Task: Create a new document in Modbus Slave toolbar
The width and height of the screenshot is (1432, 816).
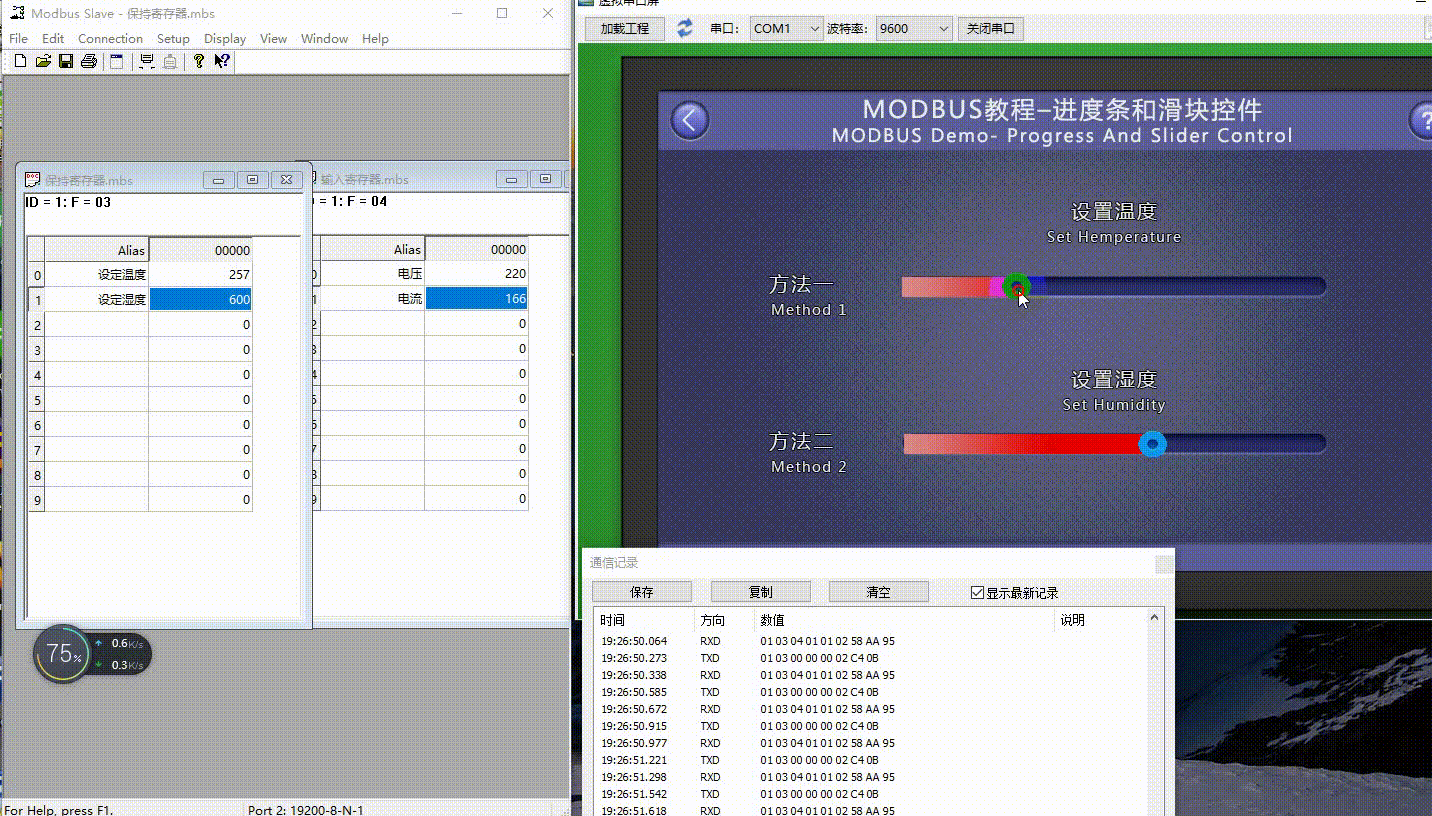Action: click(x=20, y=62)
